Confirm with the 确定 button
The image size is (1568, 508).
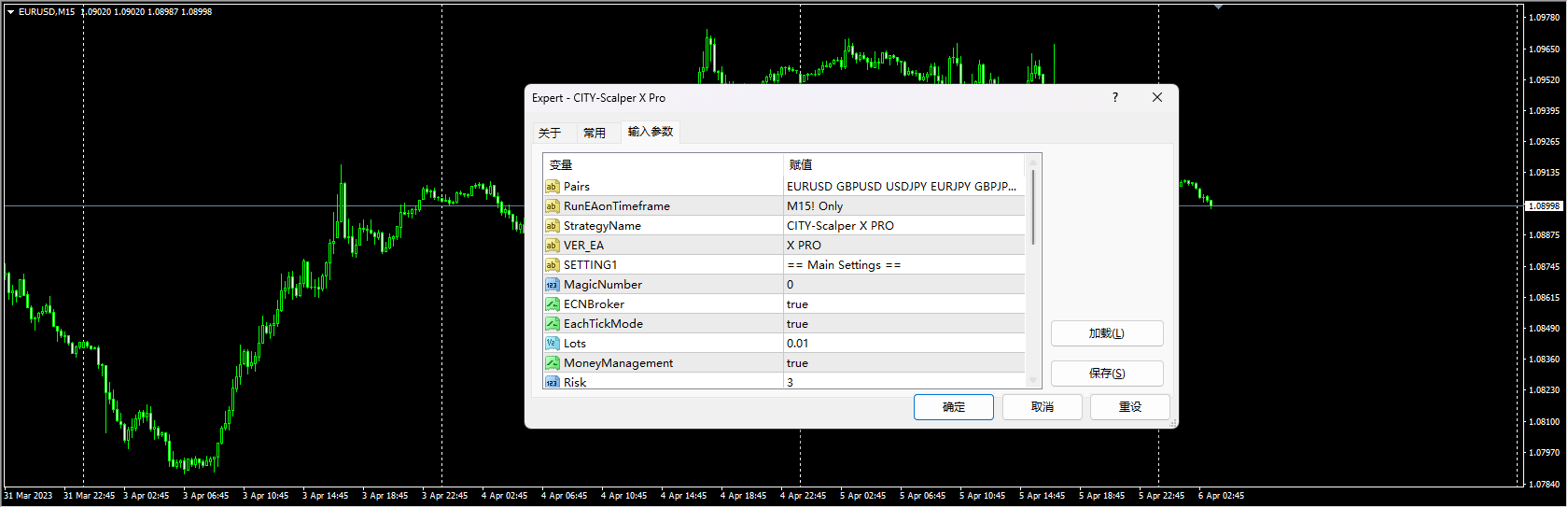click(x=954, y=407)
